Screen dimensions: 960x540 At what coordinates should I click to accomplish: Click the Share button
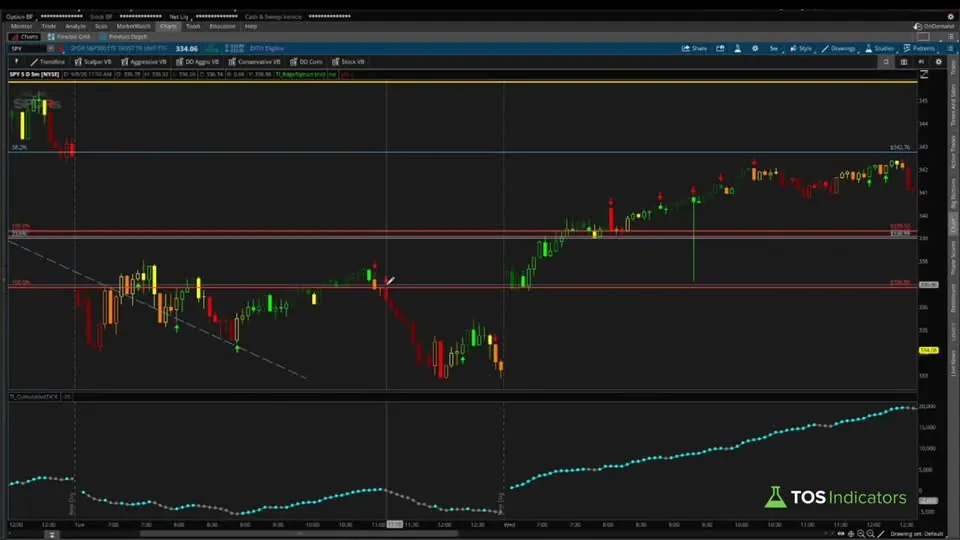click(x=694, y=48)
